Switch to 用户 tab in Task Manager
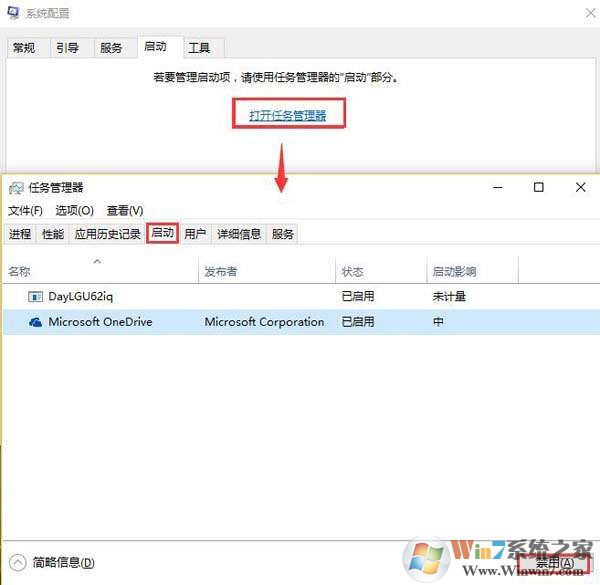 tap(195, 234)
